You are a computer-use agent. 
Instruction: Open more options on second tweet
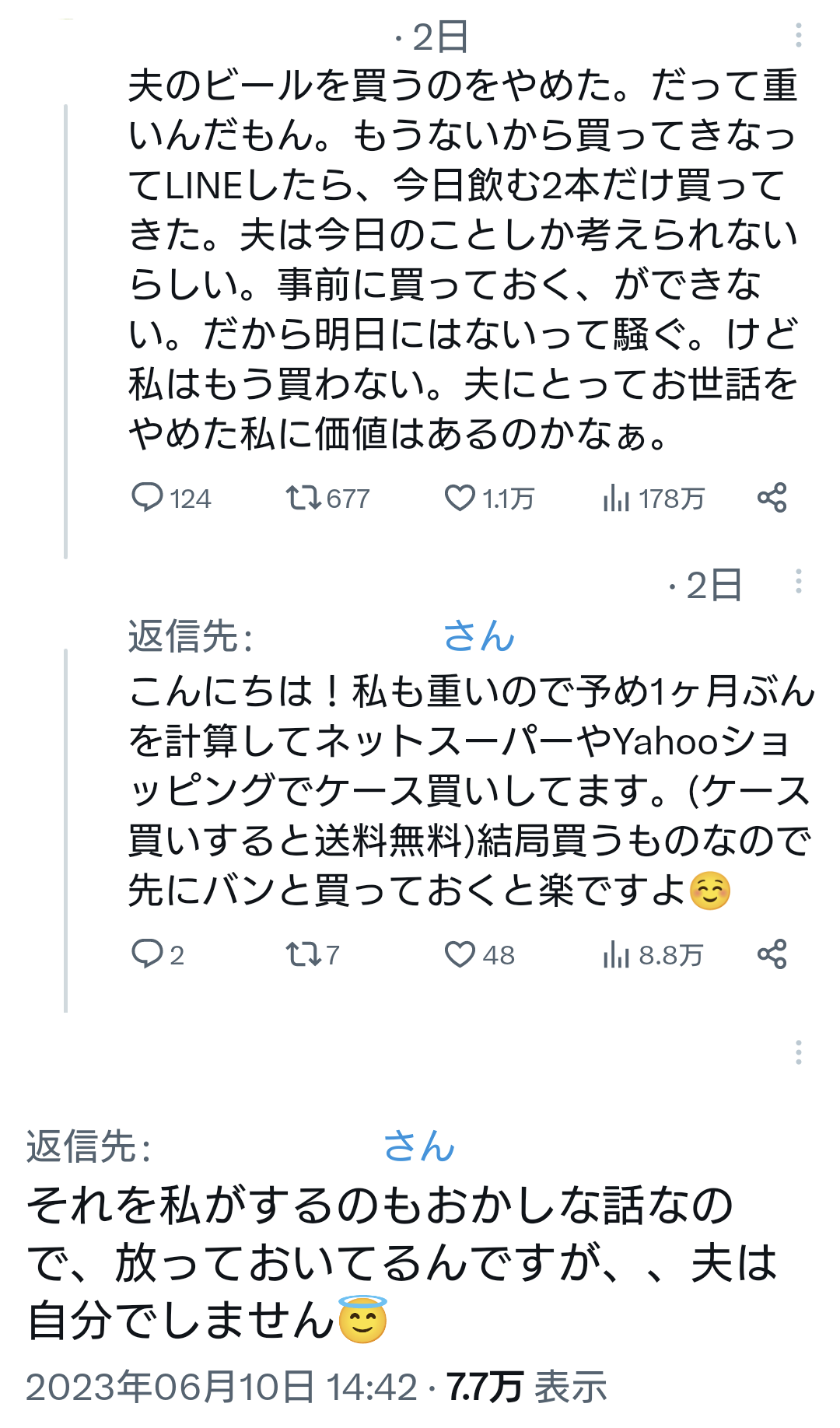798,582
